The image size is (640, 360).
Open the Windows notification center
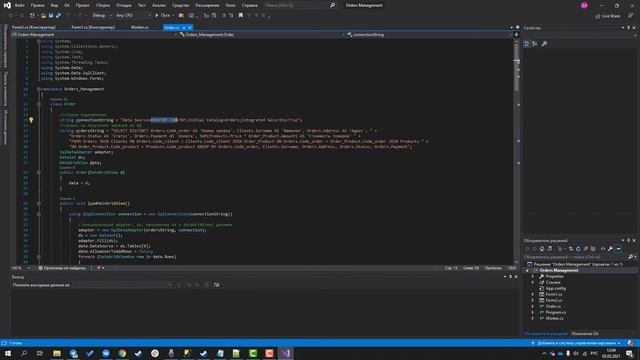coord(630,353)
